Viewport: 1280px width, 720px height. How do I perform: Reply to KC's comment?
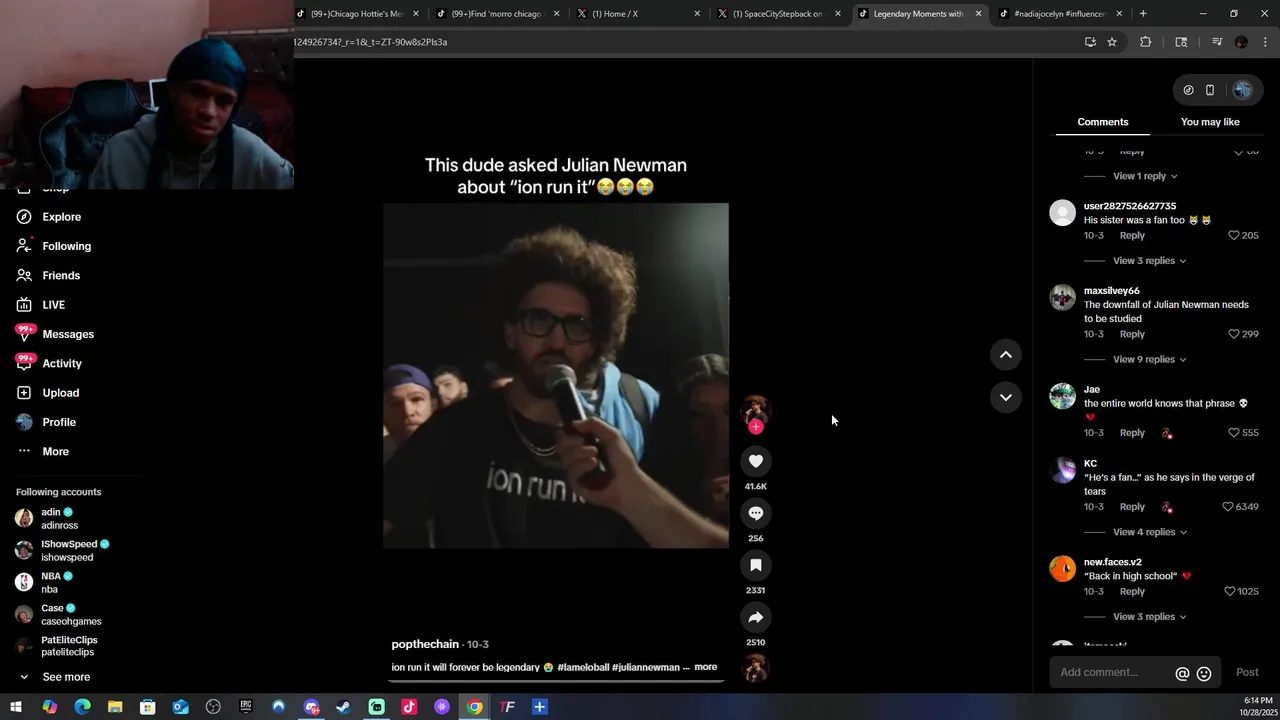(1132, 507)
